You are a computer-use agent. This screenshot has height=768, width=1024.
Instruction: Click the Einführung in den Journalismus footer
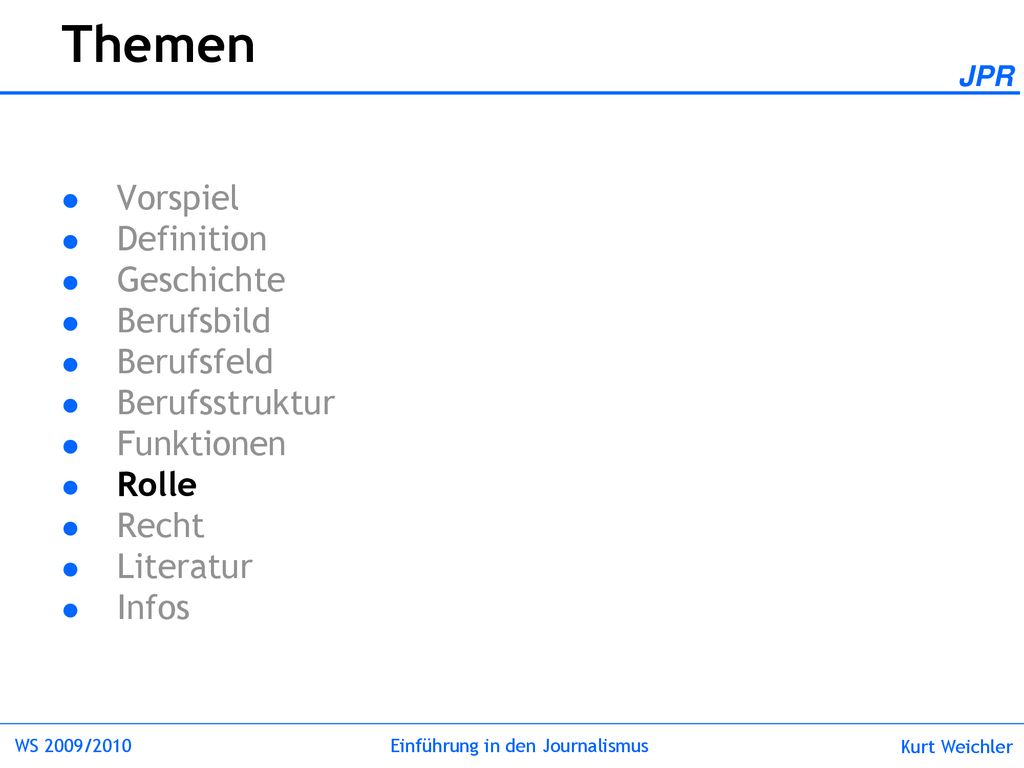point(519,746)
